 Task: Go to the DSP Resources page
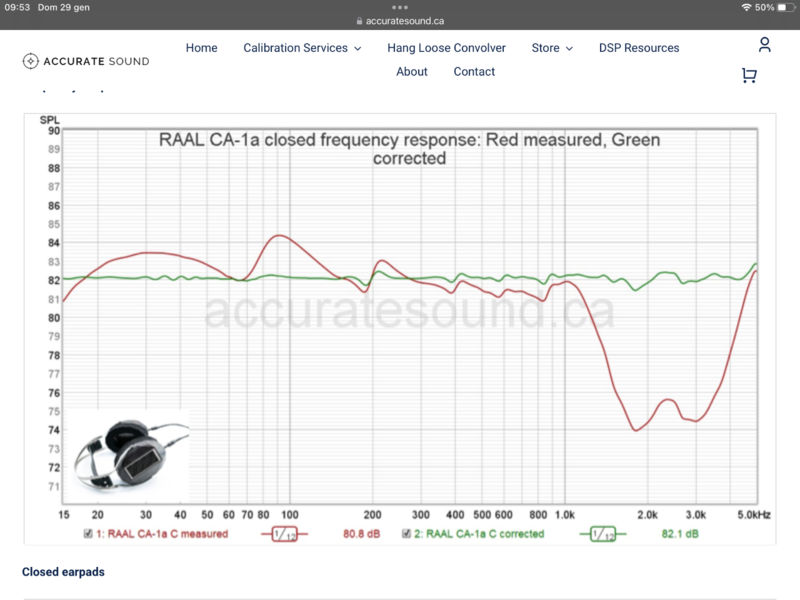(x=639, y=48)
